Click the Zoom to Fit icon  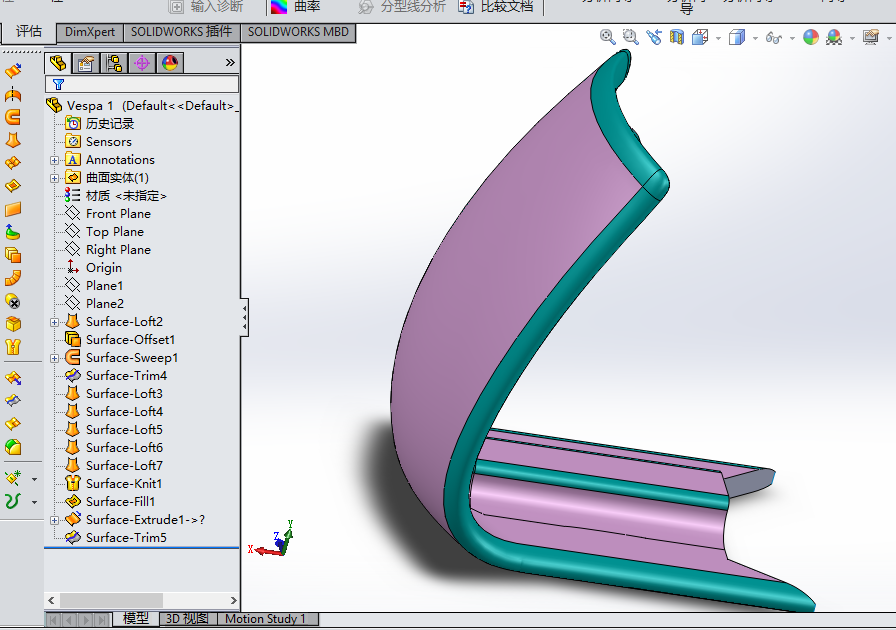[x=607, y=37]
